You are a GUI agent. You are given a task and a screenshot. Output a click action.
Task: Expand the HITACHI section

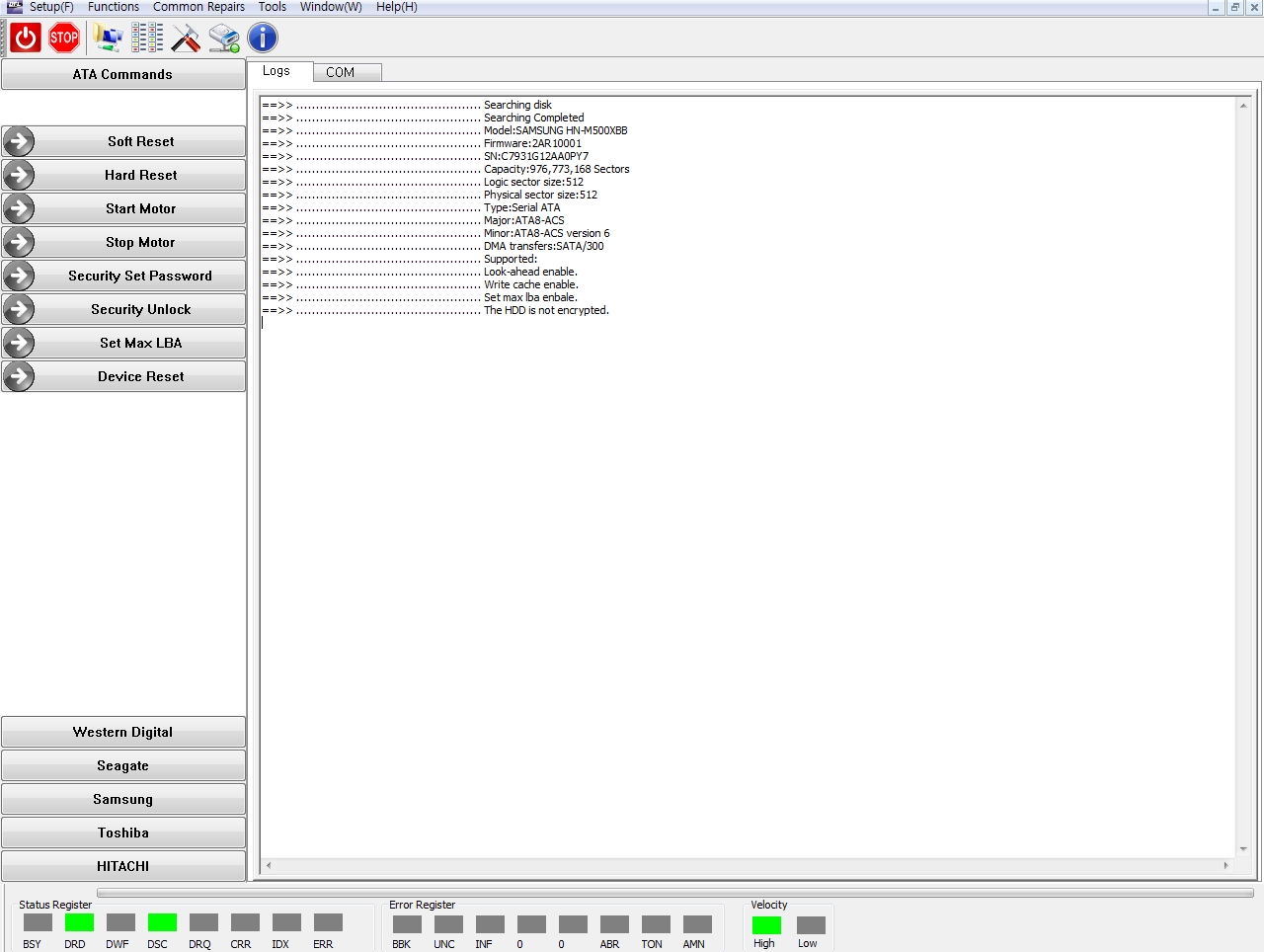click(123, 866)
